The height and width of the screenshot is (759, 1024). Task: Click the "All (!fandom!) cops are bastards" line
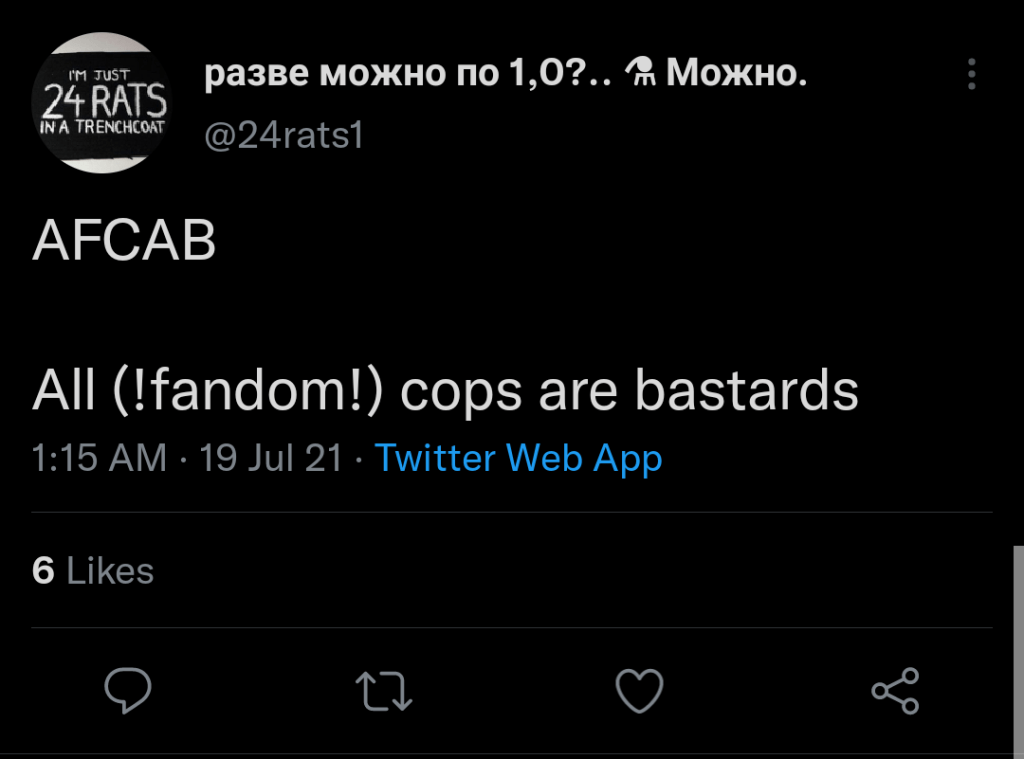[445, 392]
